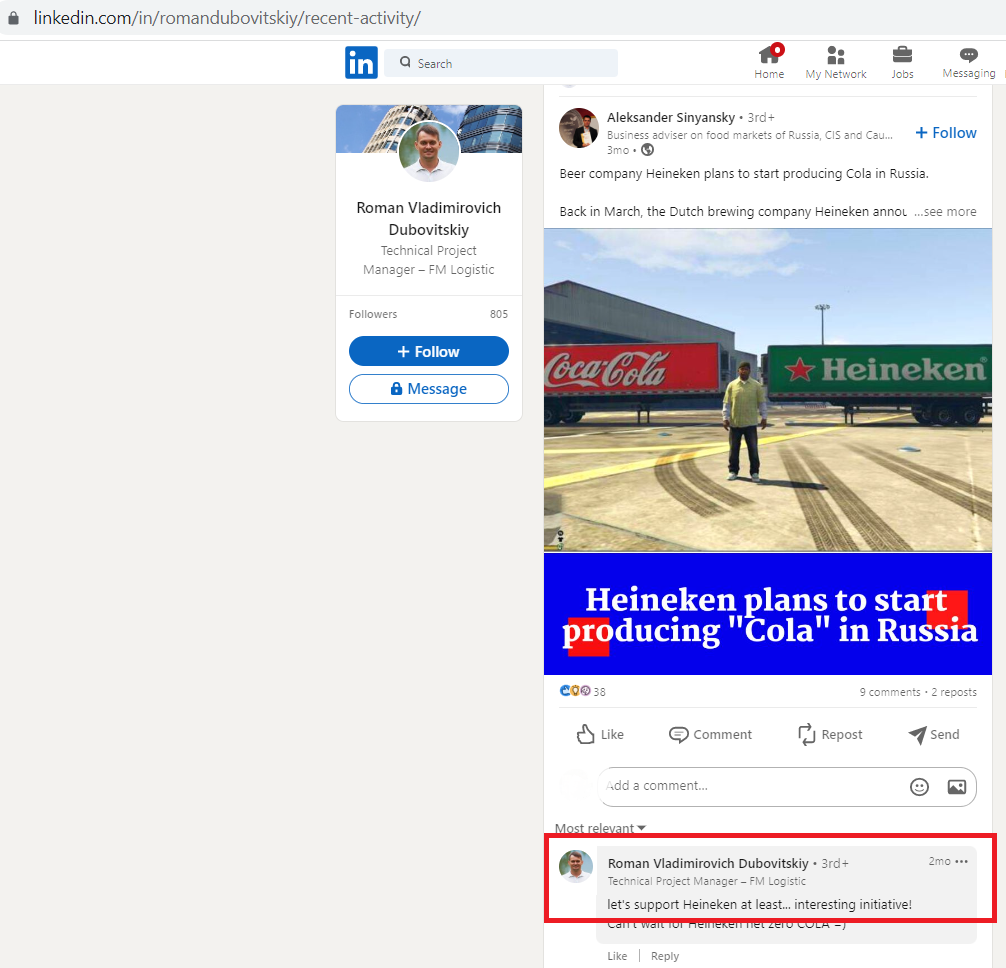Click the URL in the address bar
The height and width of the screenshot is (968, 1006).
227,18
